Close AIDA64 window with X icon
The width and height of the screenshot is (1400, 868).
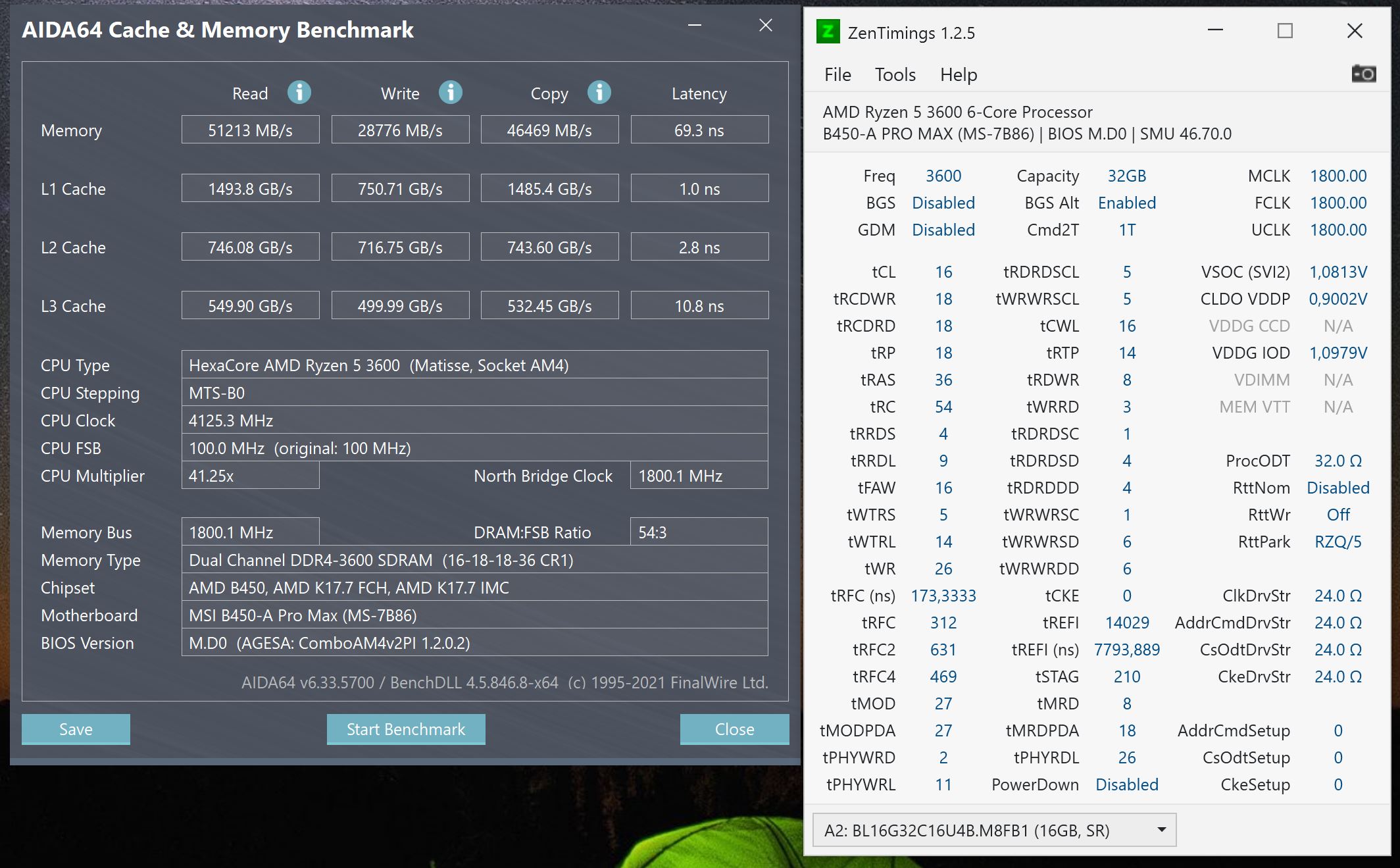766,26
